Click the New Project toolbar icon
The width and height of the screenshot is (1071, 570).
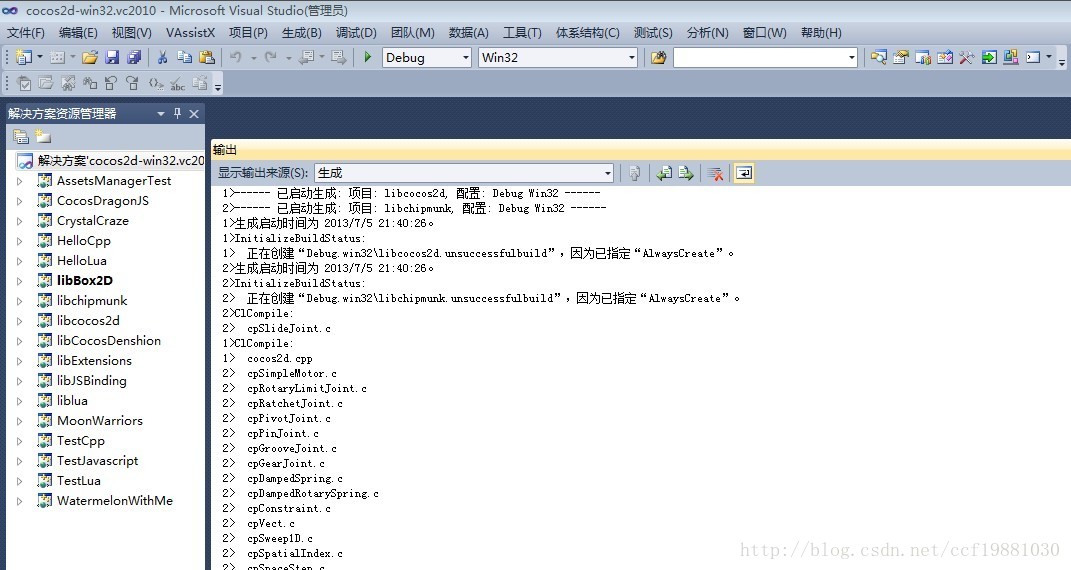click(24, 57)
